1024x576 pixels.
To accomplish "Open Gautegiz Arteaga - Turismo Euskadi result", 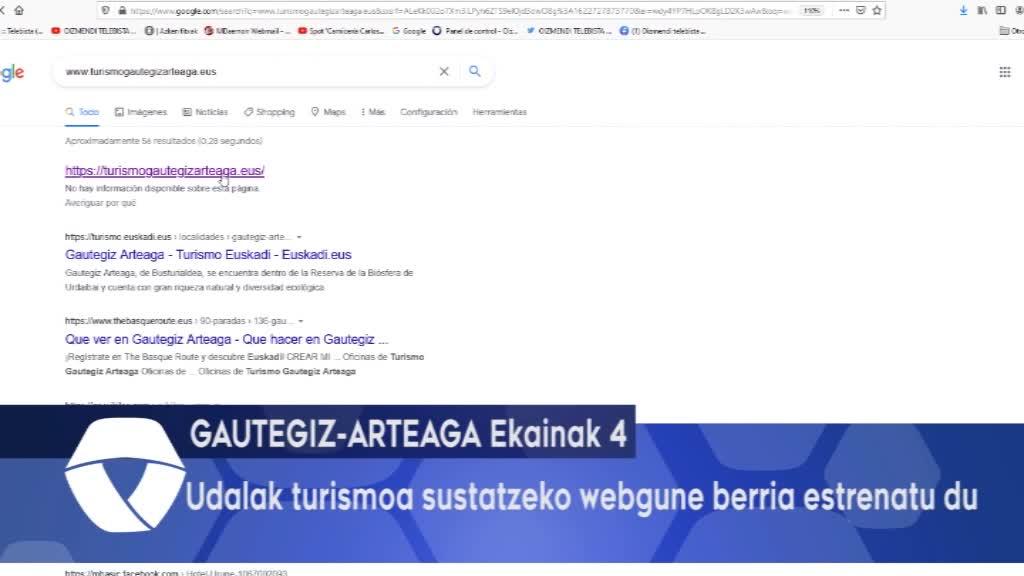I will (208, 255).
